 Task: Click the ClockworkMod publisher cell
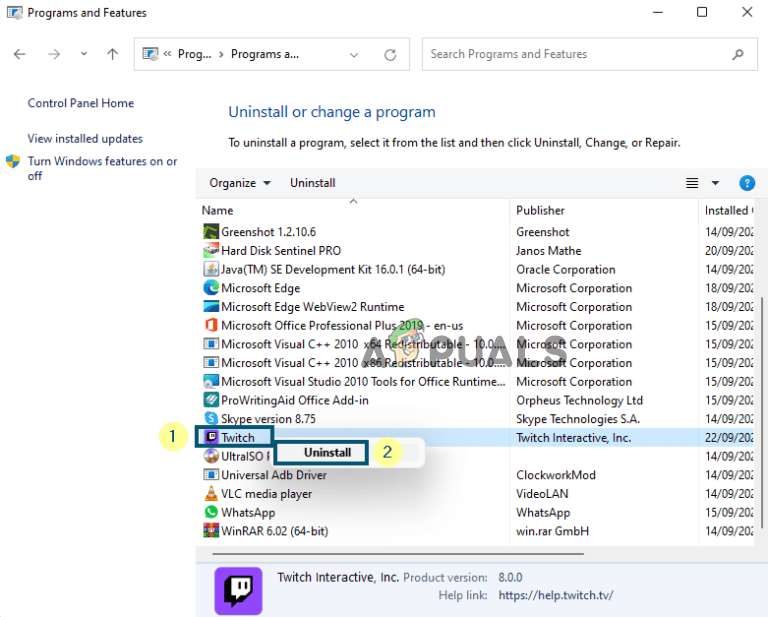555,475
